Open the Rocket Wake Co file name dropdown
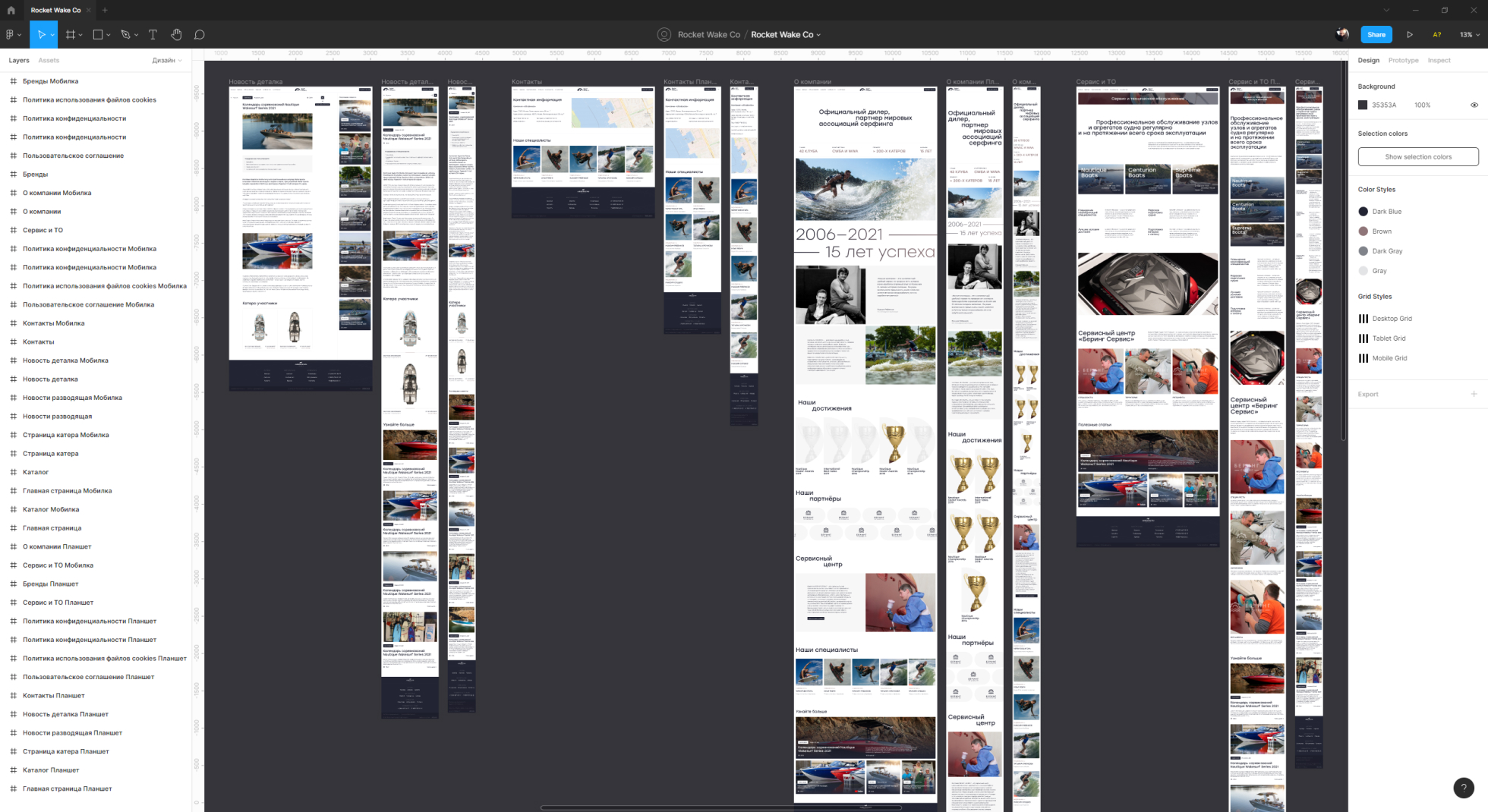 786,35
